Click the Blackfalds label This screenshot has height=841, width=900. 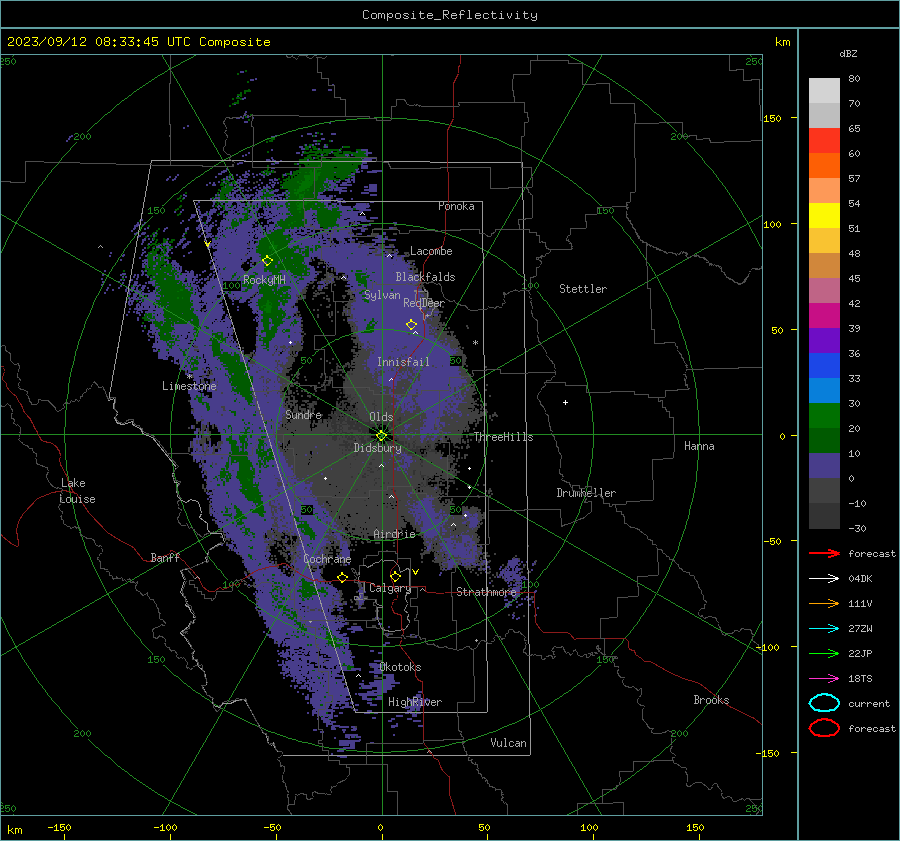[x=425, y=277]
